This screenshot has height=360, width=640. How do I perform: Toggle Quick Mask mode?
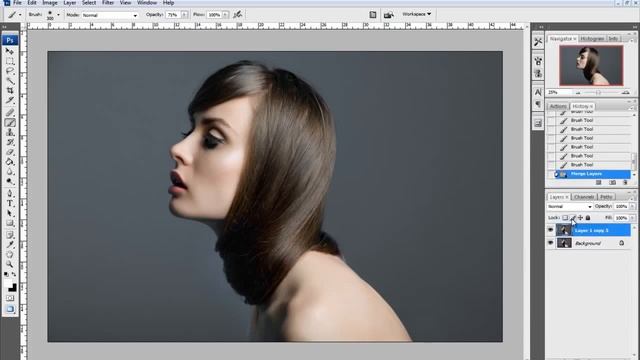point(10,298)
